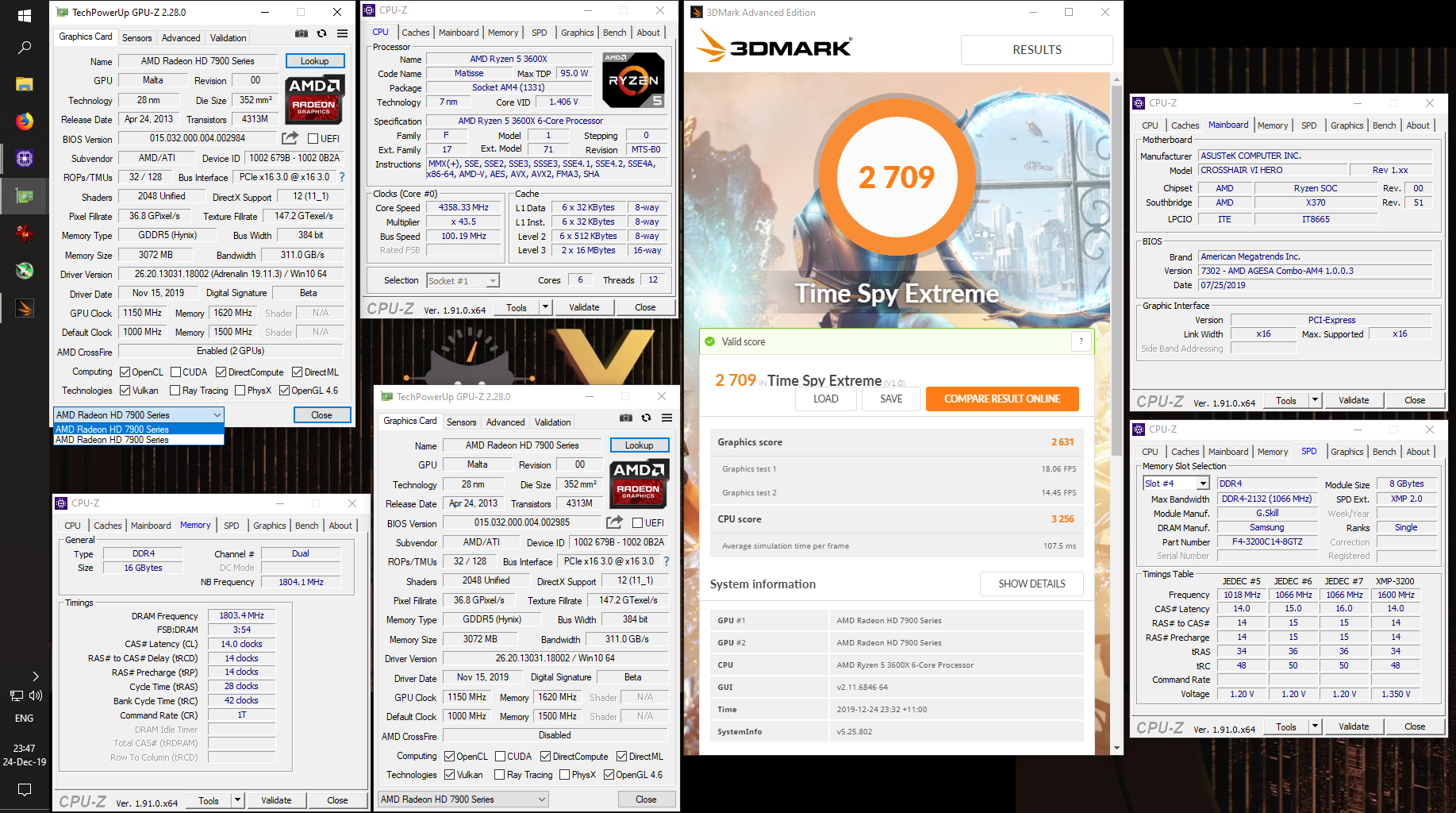Click refresh icon in top GPU-Z window
The image size is (1456, 813).
(x=321, y=34)
